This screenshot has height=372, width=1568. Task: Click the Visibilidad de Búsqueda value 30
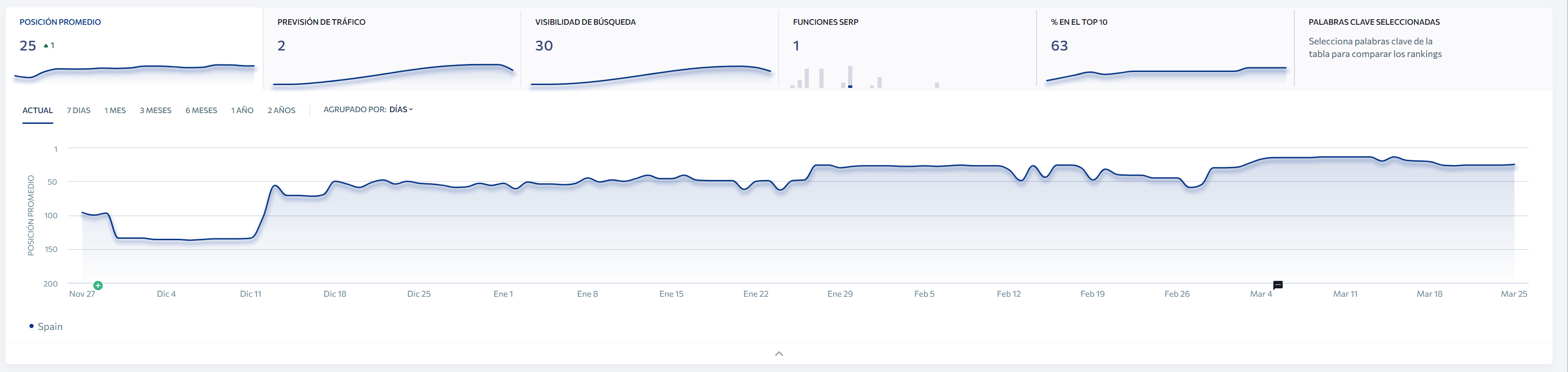(x=544, y=46)
